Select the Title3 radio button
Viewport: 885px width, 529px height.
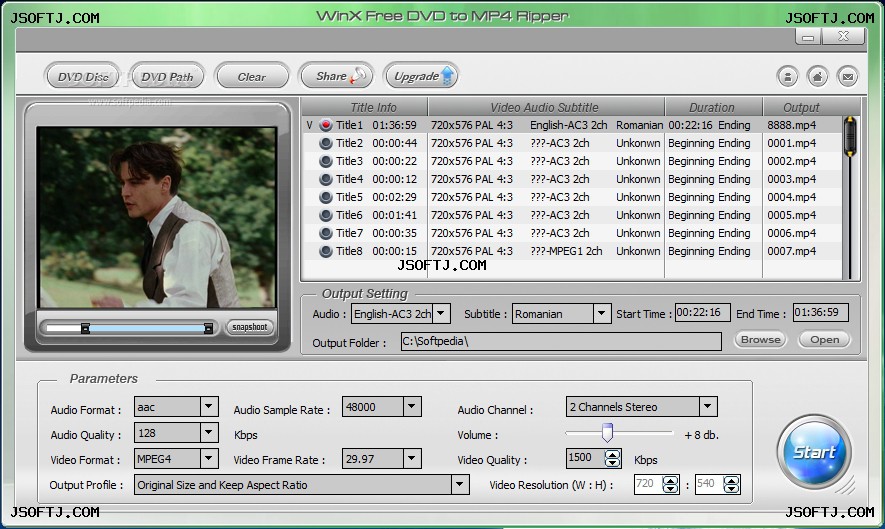click(x=326, y=161)
